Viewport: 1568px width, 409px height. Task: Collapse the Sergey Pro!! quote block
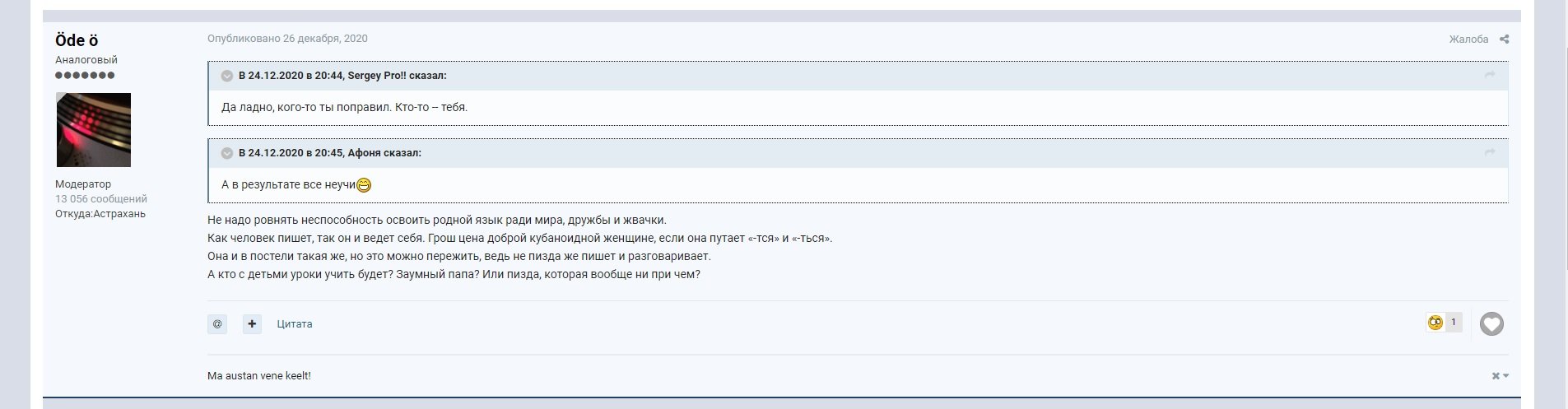[227, 76]
